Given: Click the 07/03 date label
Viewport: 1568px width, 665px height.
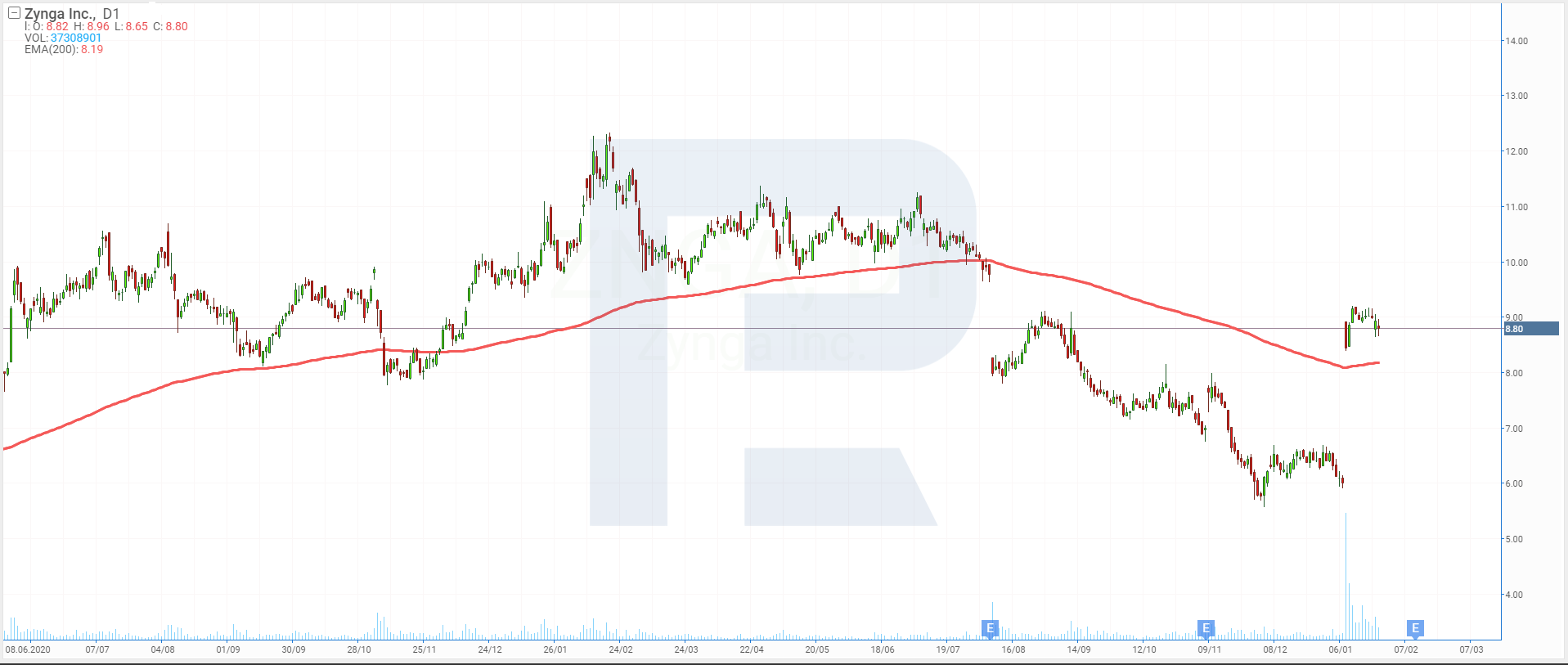Looking at the screenshot, I should coord(1471,649).
